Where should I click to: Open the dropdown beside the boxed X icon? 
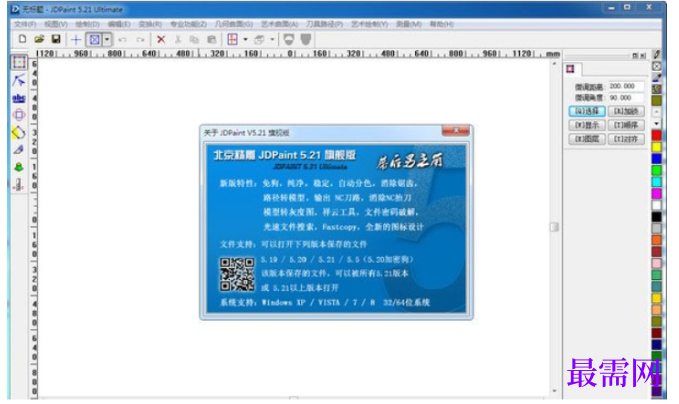point(107,40)
